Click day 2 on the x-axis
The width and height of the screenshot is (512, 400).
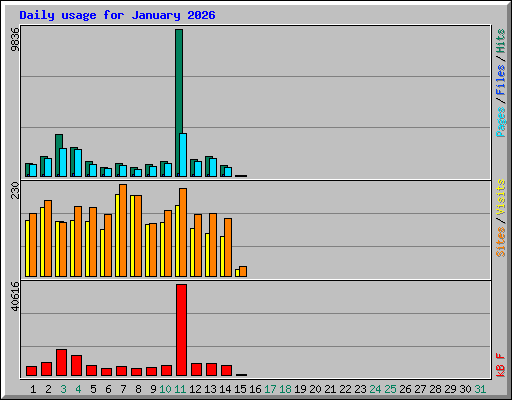[48, 389]
